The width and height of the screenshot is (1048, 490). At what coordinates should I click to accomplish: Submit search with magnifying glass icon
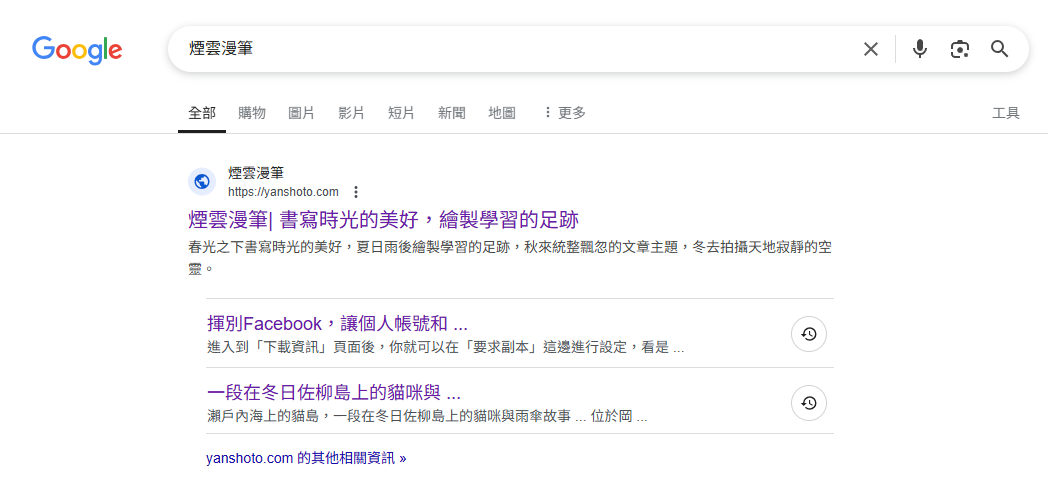click(999, 49)
